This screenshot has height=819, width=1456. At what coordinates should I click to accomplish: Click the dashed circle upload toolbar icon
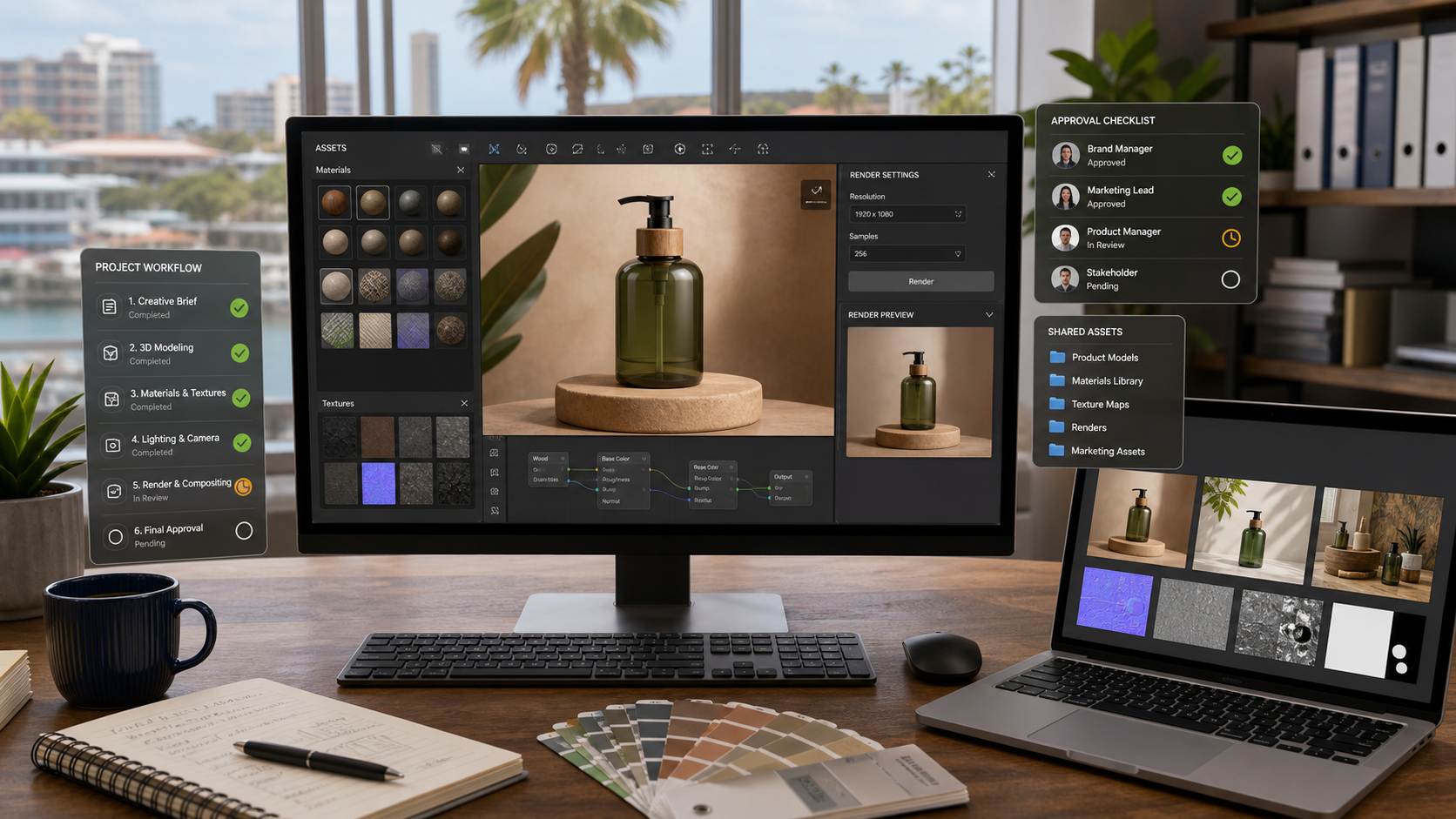point(763,149)
